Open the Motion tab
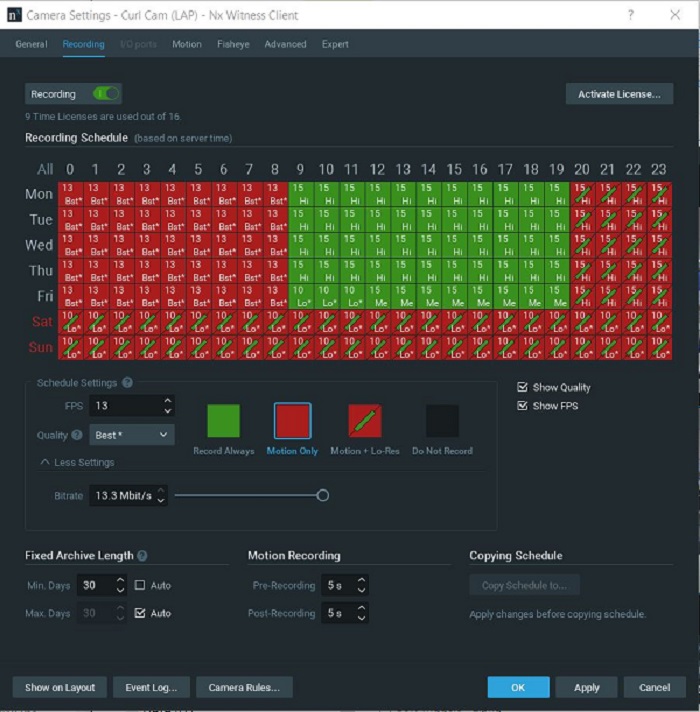This screenshot has width=700, height=712. [x=187, y=44]
